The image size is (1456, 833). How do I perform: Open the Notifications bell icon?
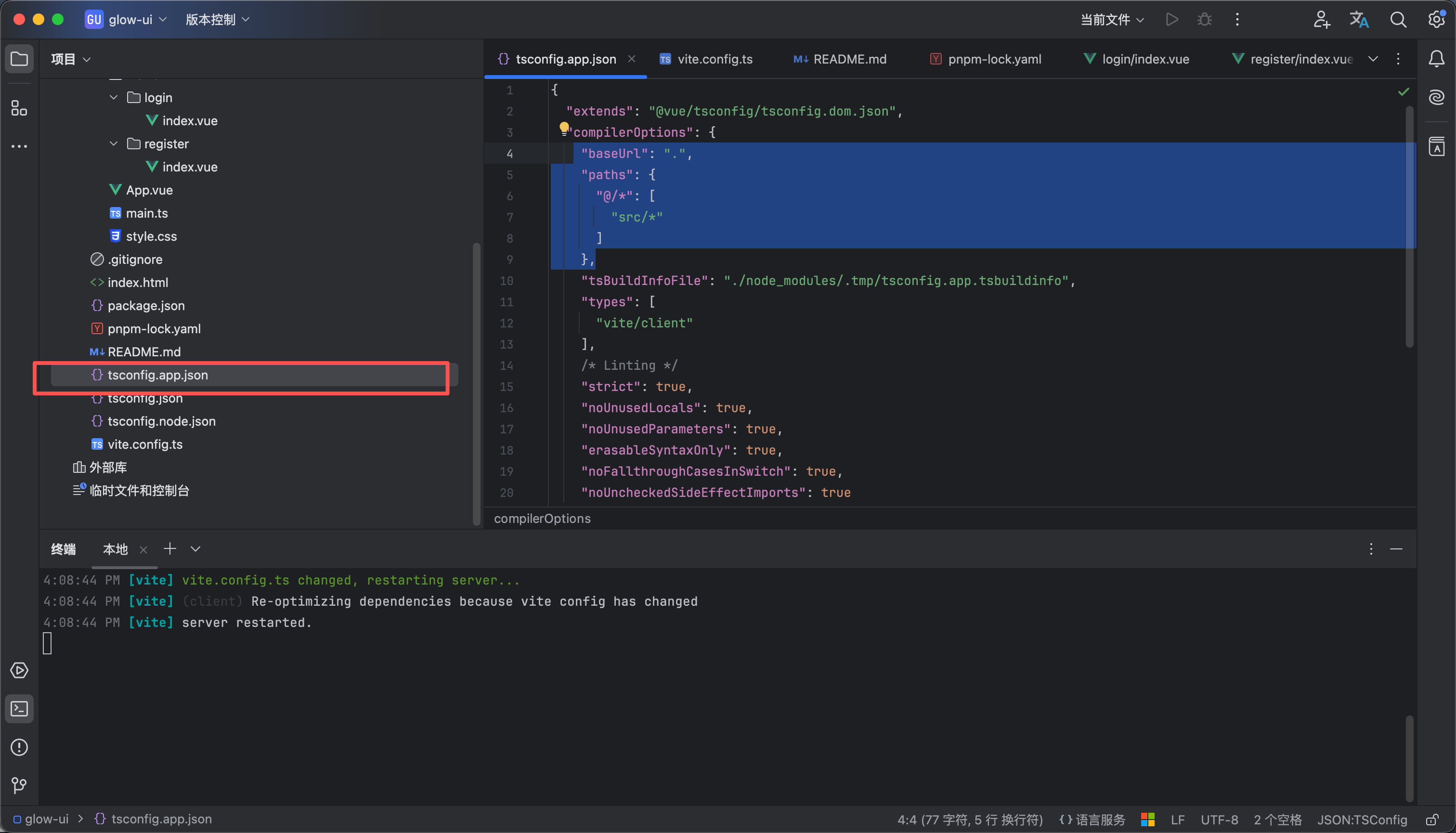pyautogui.click(x=1437, y=58)
